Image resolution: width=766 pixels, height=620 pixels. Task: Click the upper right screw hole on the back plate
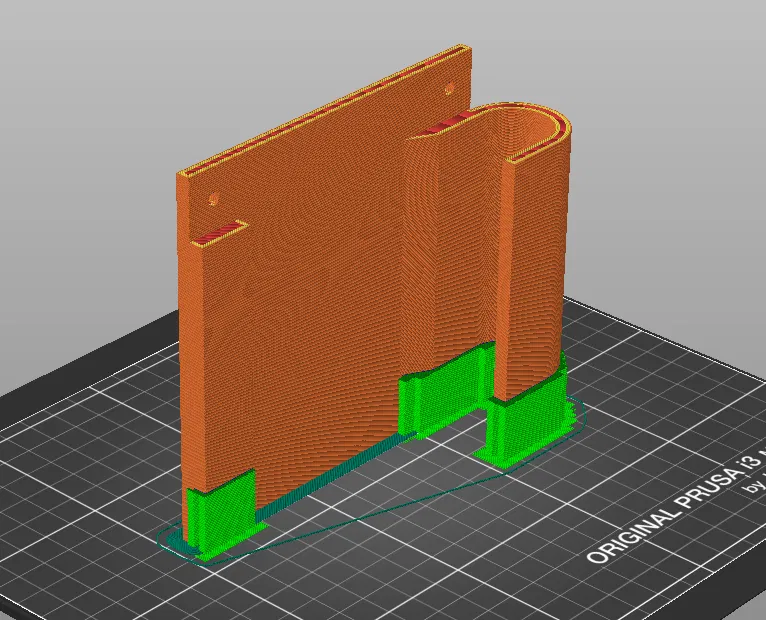[449, 89]
